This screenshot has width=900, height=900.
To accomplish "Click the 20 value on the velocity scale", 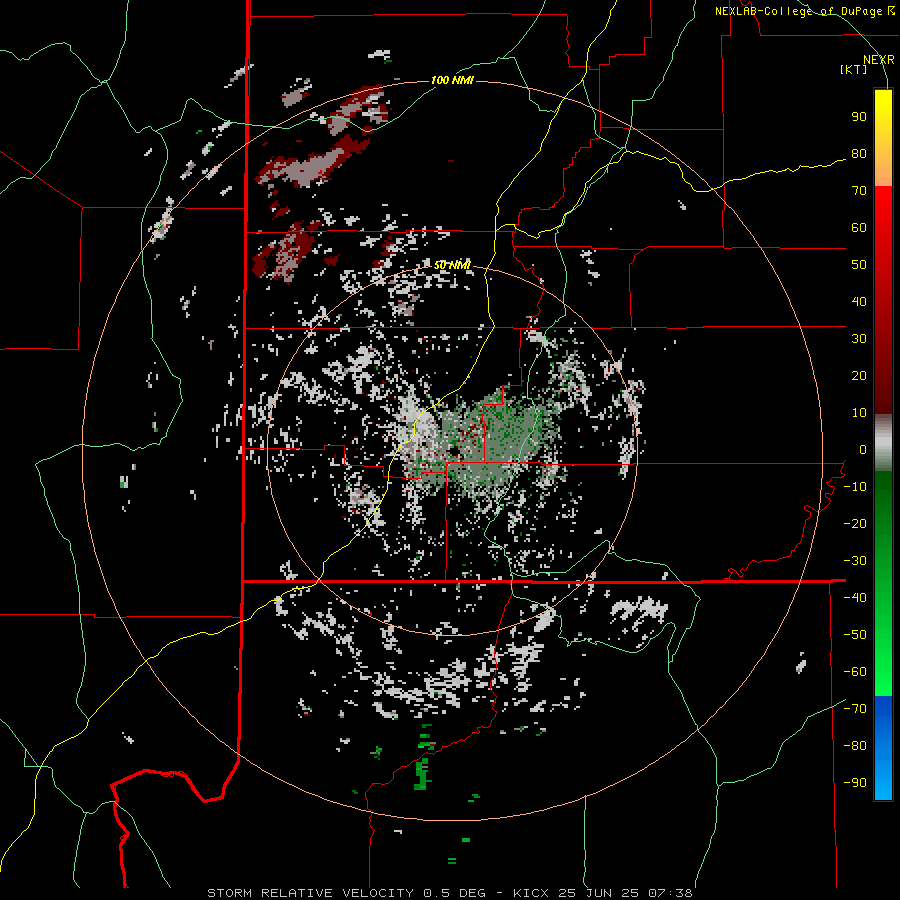I will coord(859,376).
